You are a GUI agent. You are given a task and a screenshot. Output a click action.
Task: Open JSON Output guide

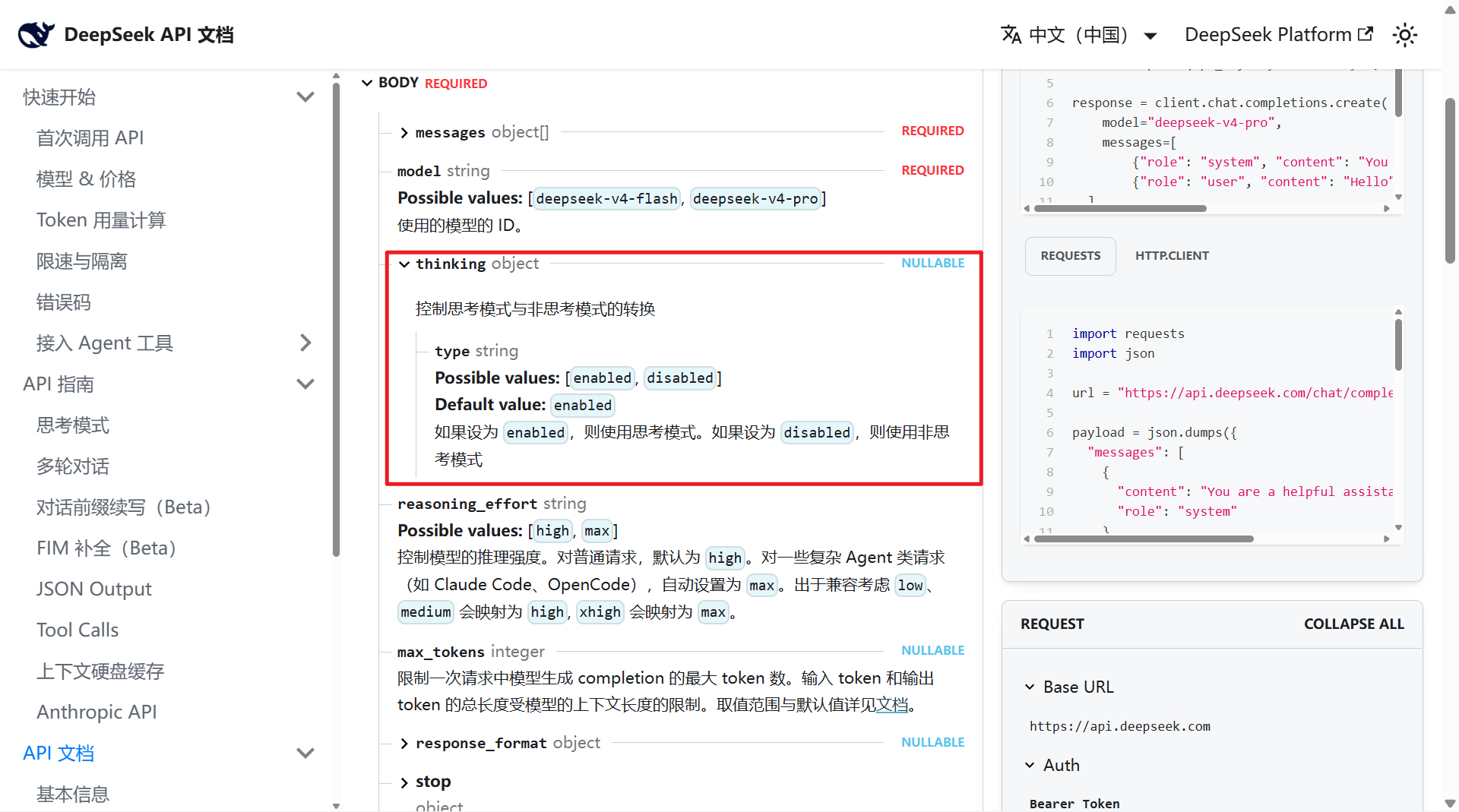coord(94,589)
